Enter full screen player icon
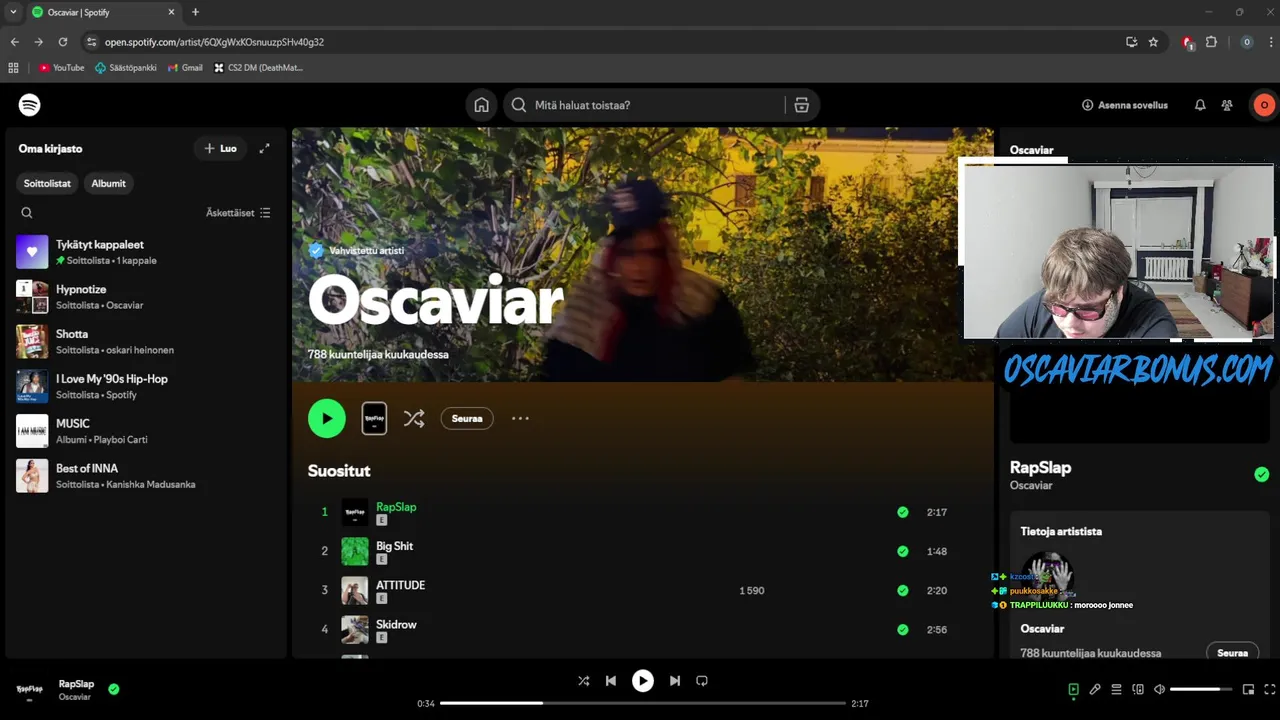The image size is (1280, 720). click(1270, 689)
